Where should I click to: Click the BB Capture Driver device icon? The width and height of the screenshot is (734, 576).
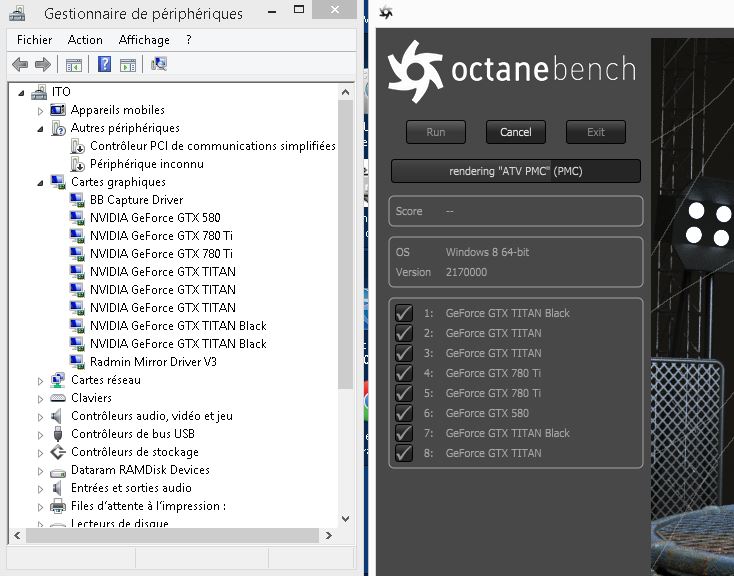pos(77,200)
